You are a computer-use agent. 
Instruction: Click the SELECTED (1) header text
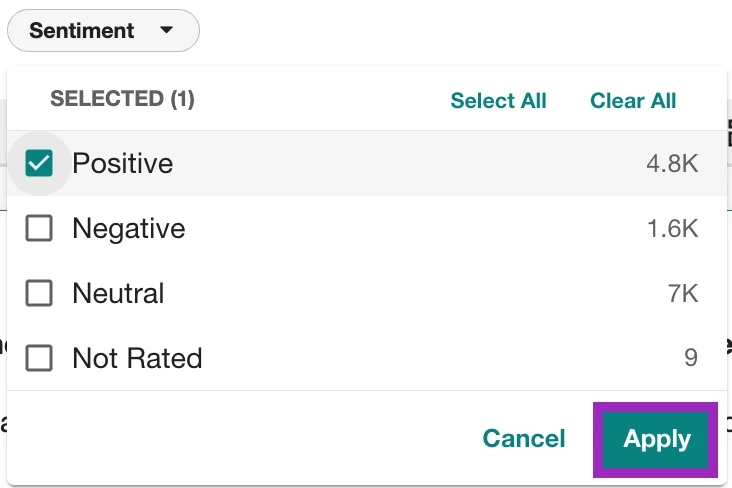tap(122, 99)
